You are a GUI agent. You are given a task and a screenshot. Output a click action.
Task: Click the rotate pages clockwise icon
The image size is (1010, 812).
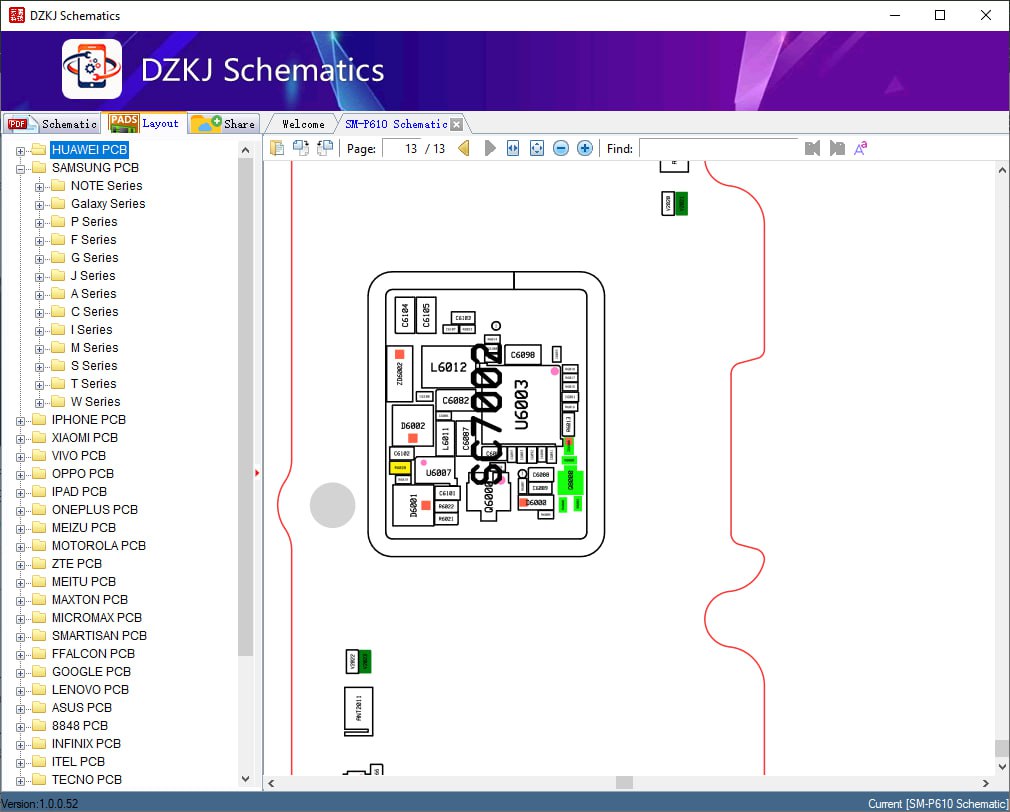(x=301, y=148)
